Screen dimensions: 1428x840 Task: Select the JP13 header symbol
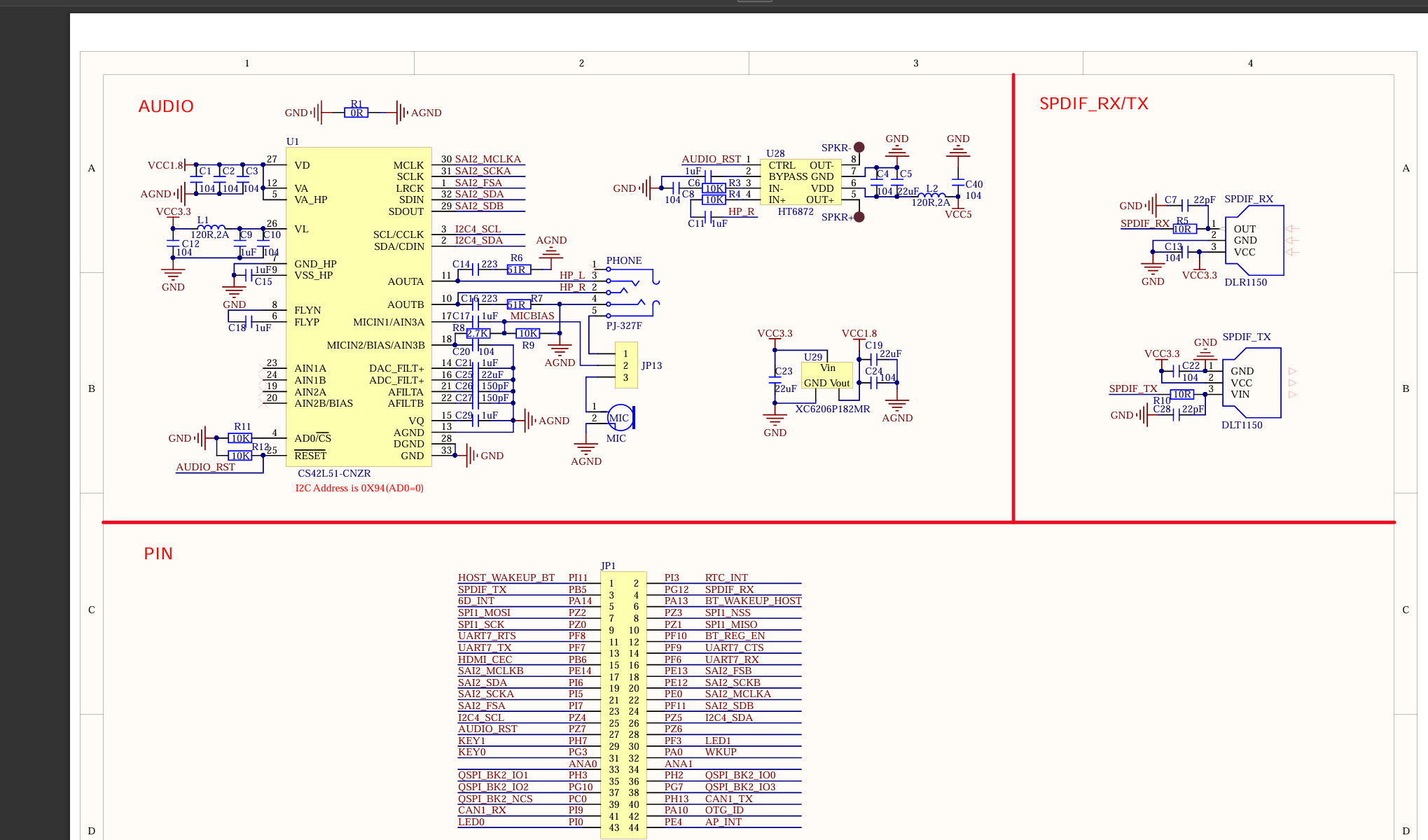[627, 365]
